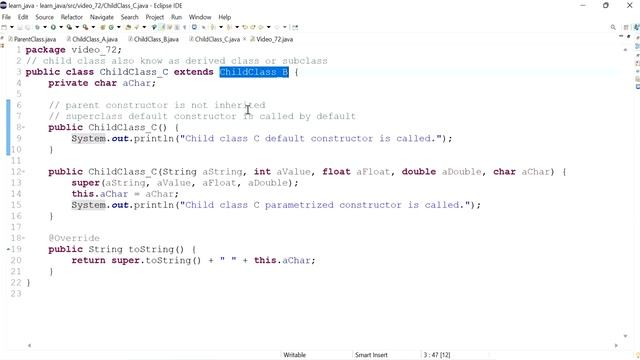
Task: Switch to the ParentClass.java tab
Action: click(x=32, y=39)
